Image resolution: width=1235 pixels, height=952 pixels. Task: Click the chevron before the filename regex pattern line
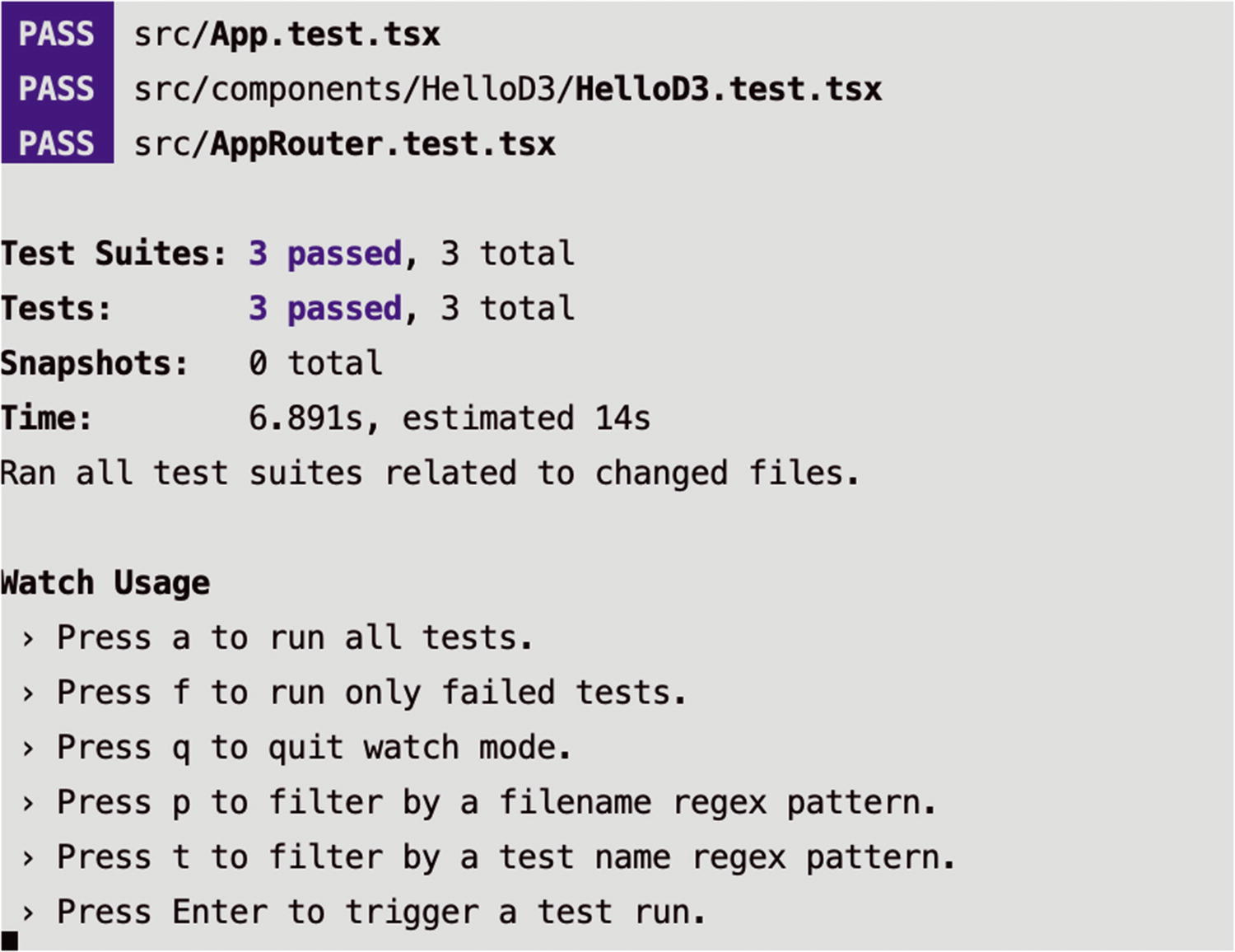click(29, 804)
